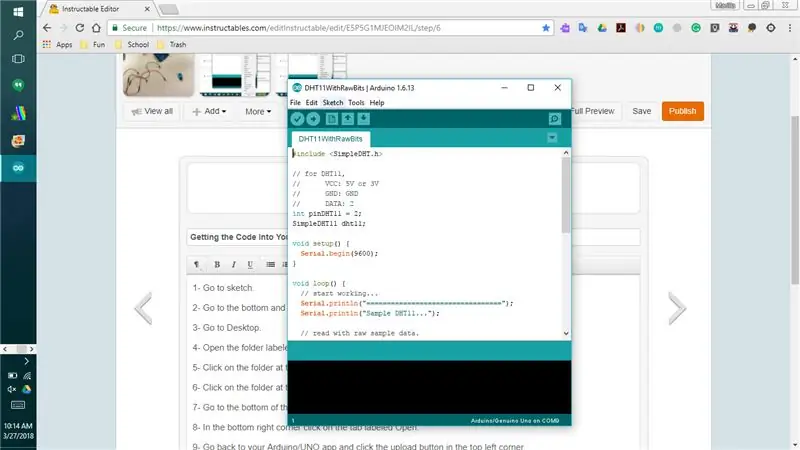Image resolution: width=800 pixels, height=450 pixels.
Task: Click the Adobe Acrobat extension icon
Action: [621, 28]
